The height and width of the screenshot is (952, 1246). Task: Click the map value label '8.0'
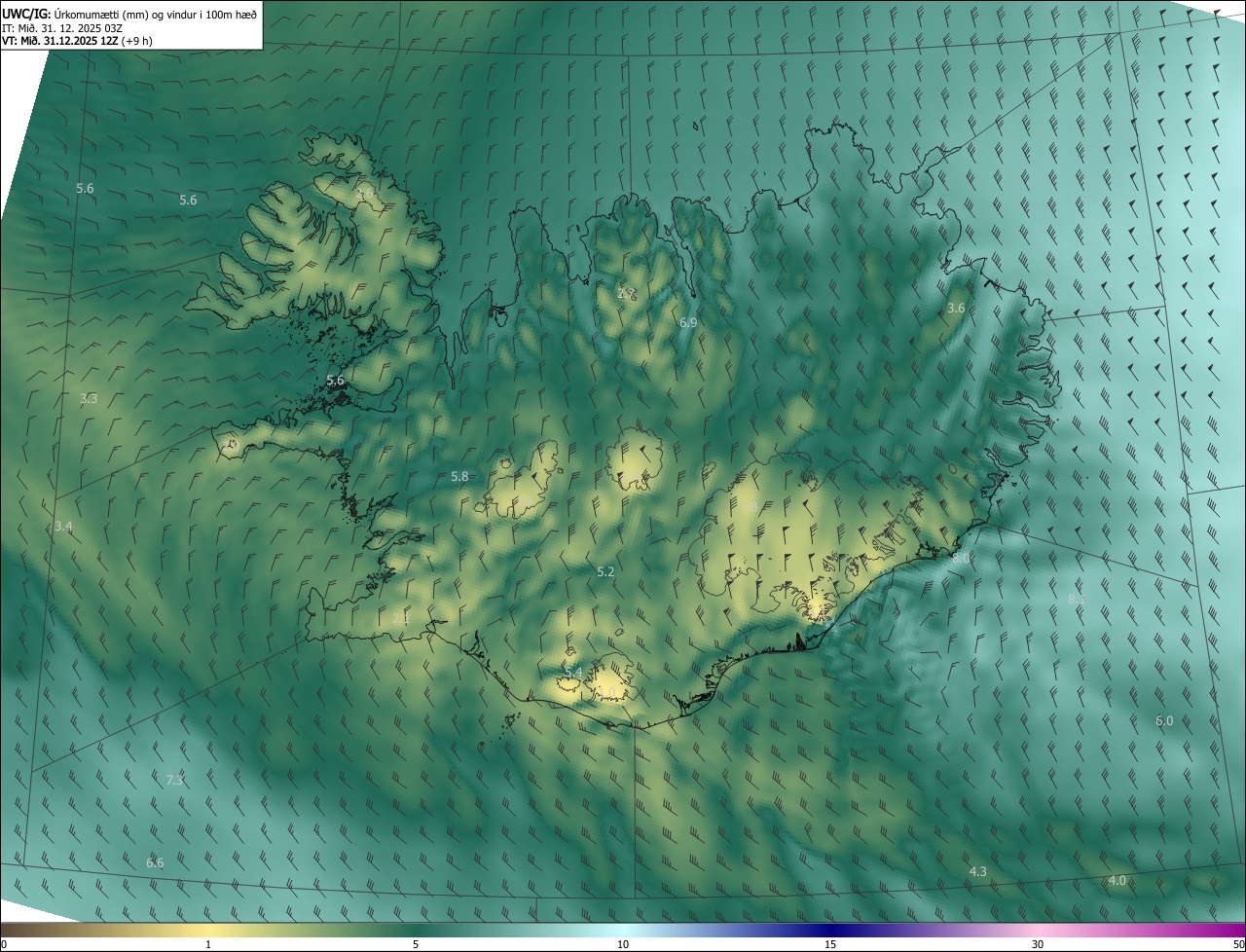coord(961,559)
